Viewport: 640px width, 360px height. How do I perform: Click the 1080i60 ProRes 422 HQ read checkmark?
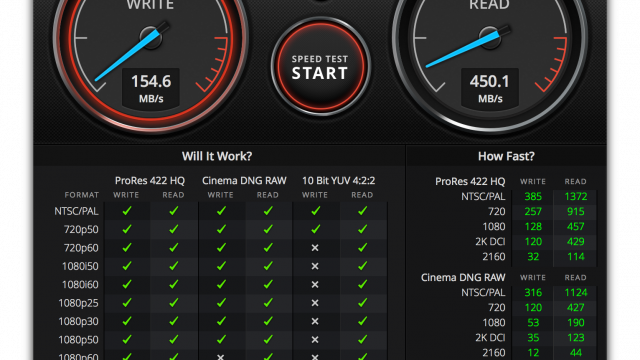tap(174, 284)
